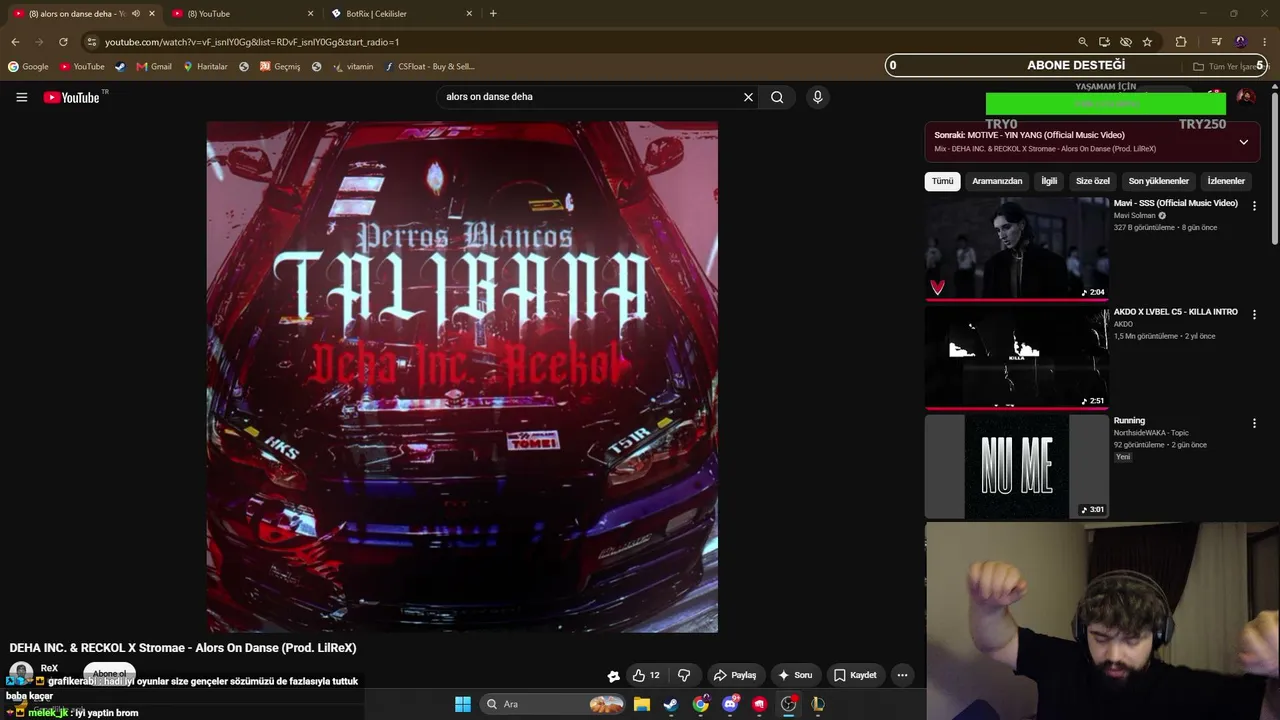Open the Mavi - SSS video thumbnail

point(1017,248)
